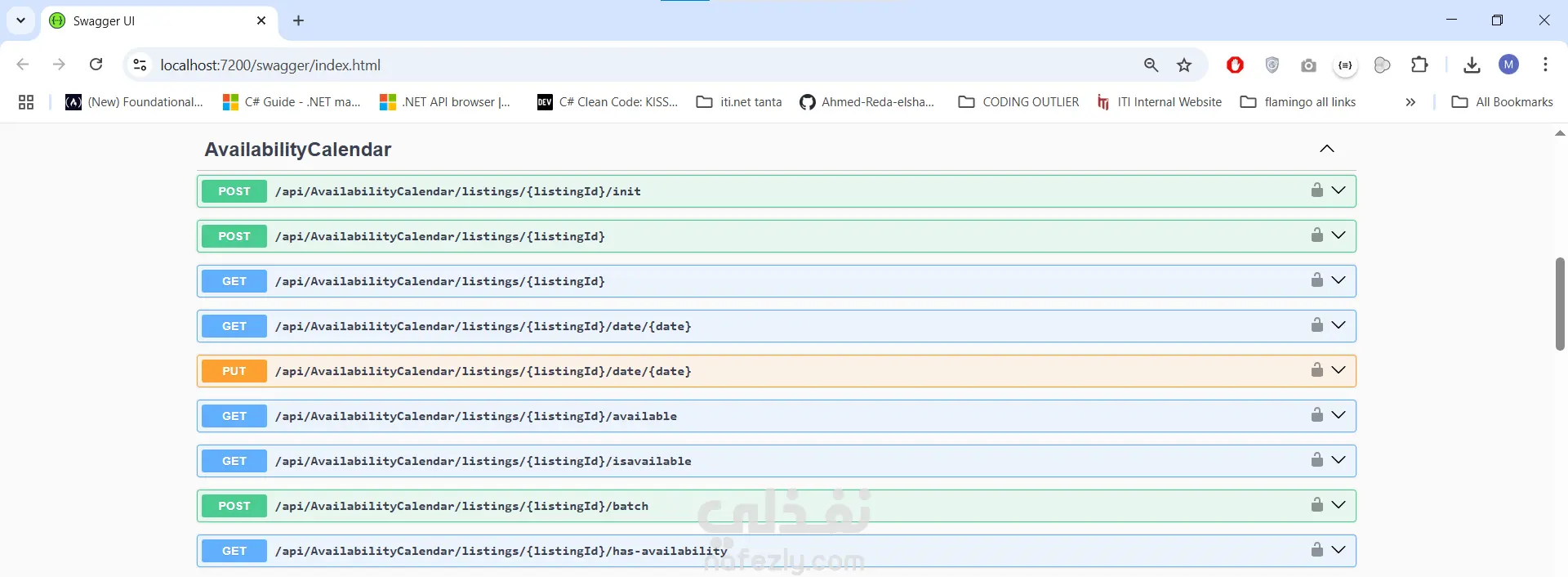This screenshot has height=577, width=1568.
Task: Click lock icon on POST listings/{listingId} row
Action: click(x=1316, y=235)
